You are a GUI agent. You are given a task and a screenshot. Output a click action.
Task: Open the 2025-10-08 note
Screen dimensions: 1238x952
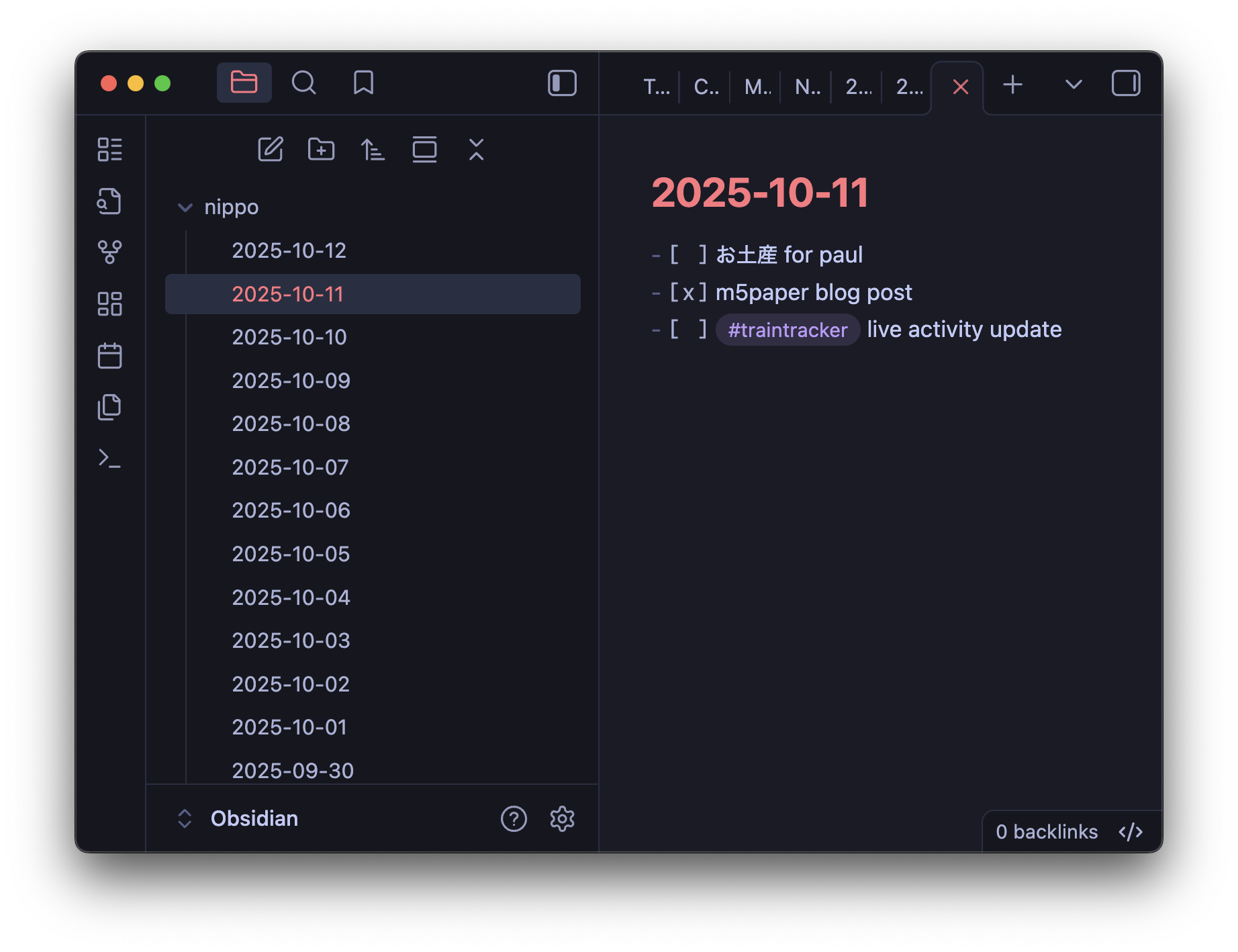coord(291,424)
